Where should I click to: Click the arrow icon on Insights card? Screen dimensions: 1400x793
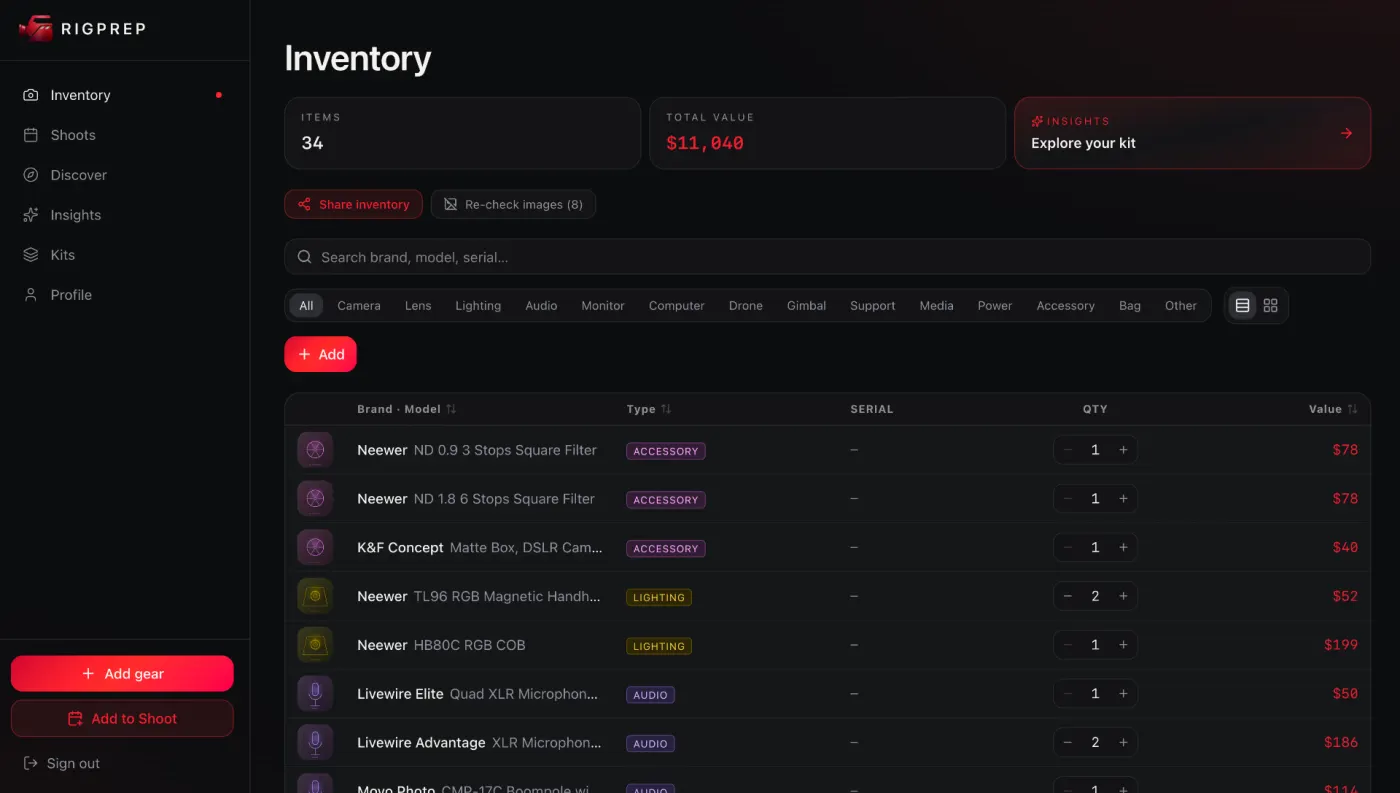tap(1346, 133)
